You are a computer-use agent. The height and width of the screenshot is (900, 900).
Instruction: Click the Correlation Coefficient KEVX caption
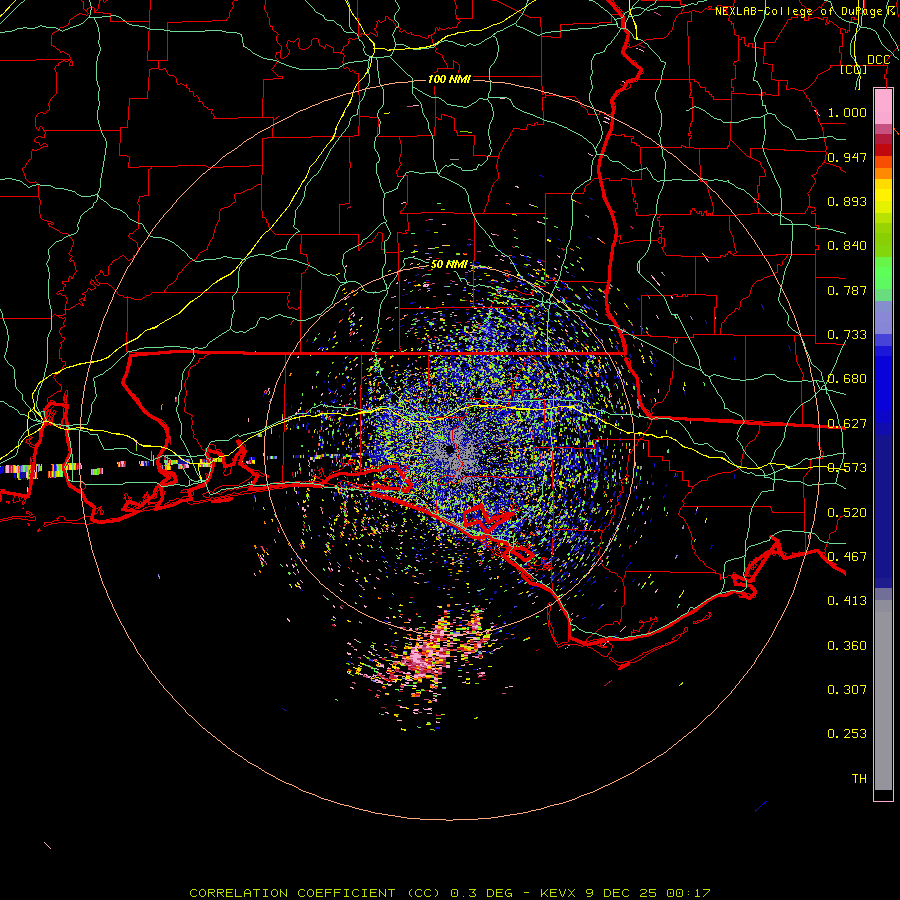click(450, 893)
